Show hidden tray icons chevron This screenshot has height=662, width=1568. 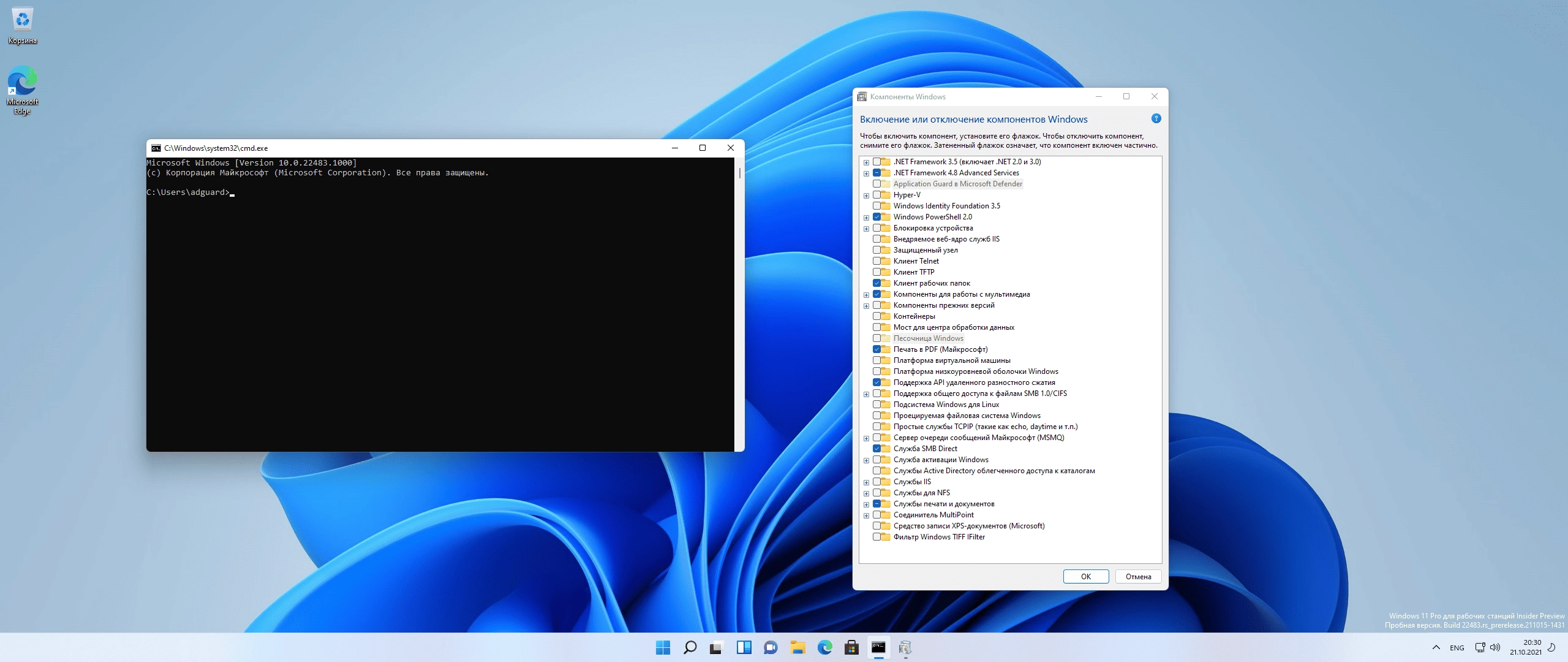click(x=1436, y=647)
